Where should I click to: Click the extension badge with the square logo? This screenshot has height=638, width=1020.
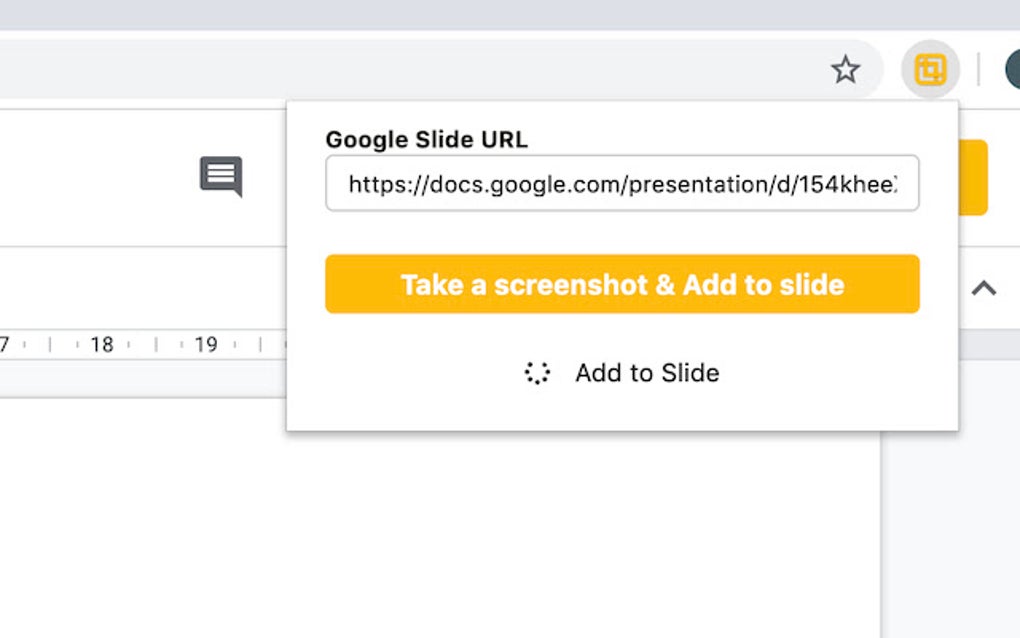pyautogui.click(x=930, y=70)
